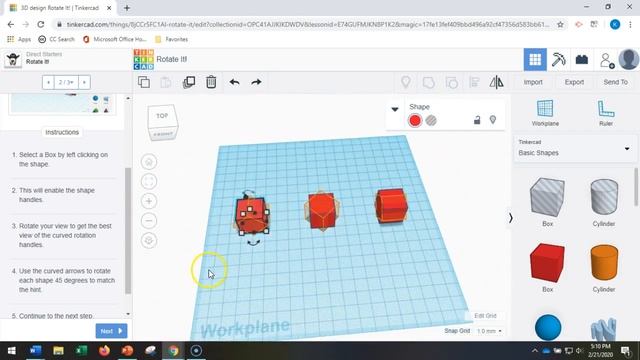This screenshot has width=640, height=360.
Task: Pick the red Solid color swatch
Action: coord(415,120)
